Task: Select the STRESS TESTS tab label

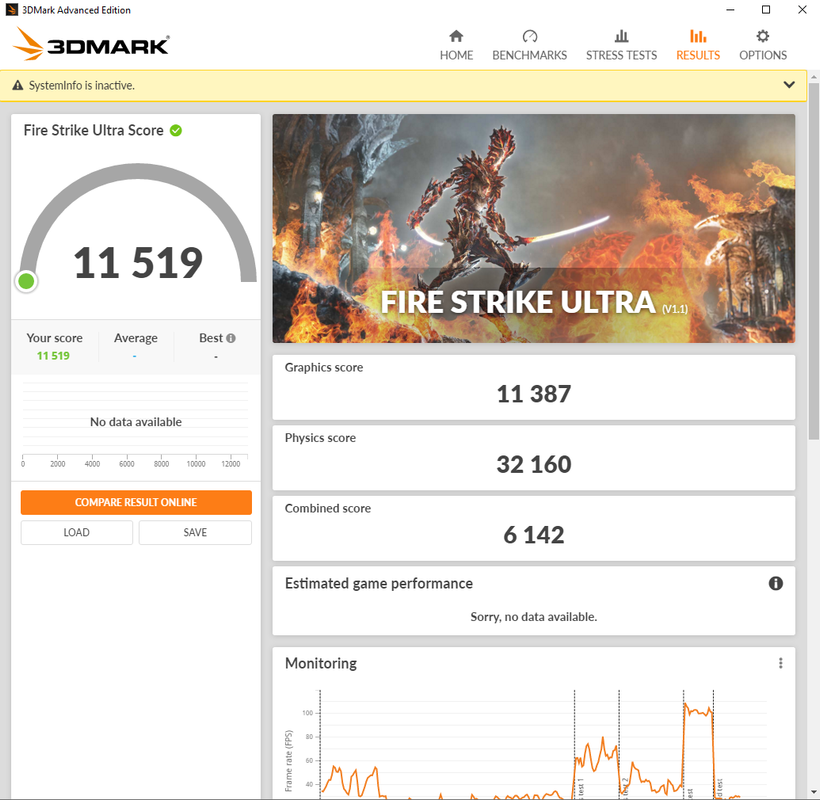Action: pyautogui.click(x=621, y=55)
